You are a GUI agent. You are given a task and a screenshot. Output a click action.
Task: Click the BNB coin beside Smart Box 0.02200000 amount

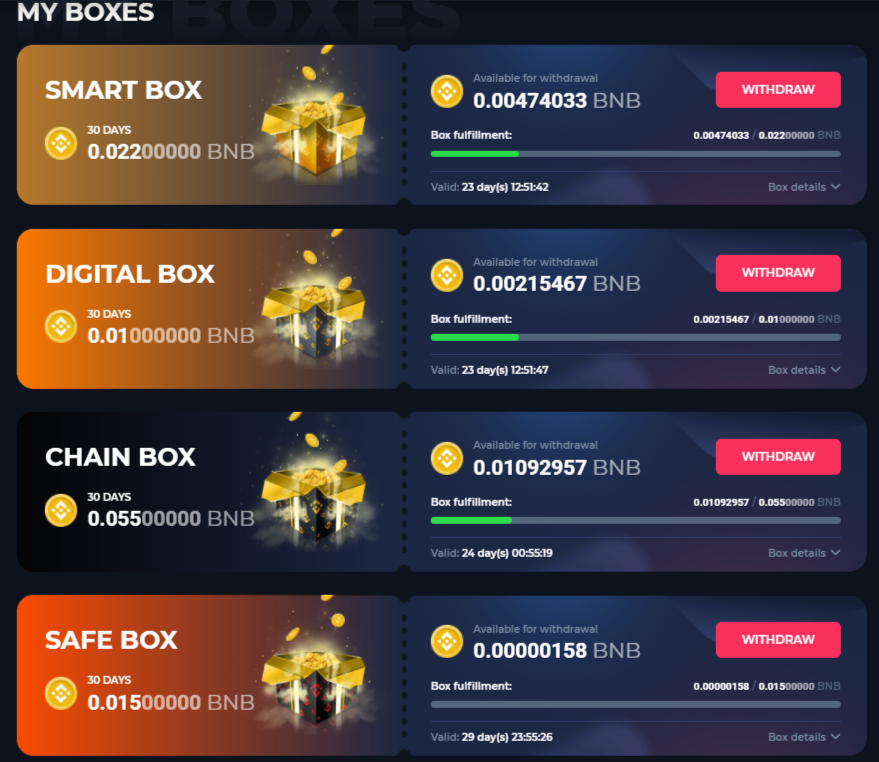(61, 144)
